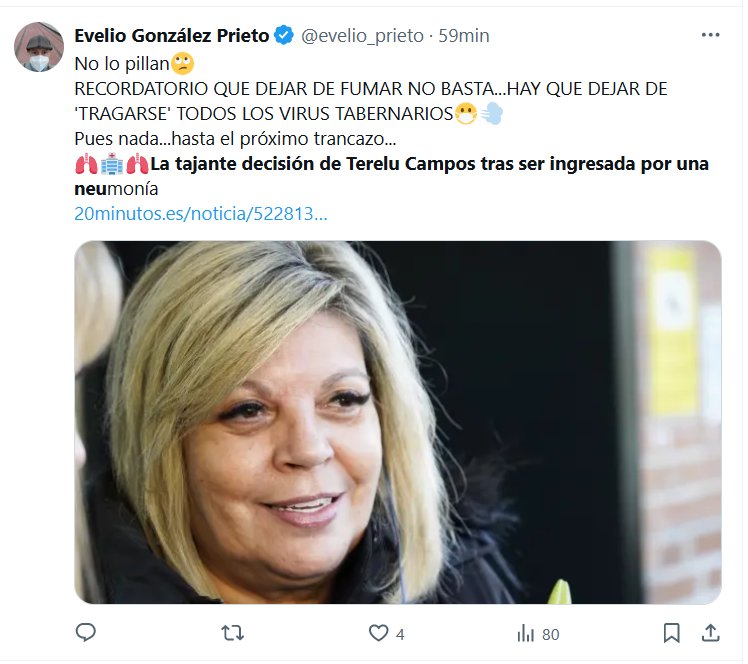Open the tweet via the 59min timestamp
The height and width of the screenshot is (664, 748).
(464, 36)
